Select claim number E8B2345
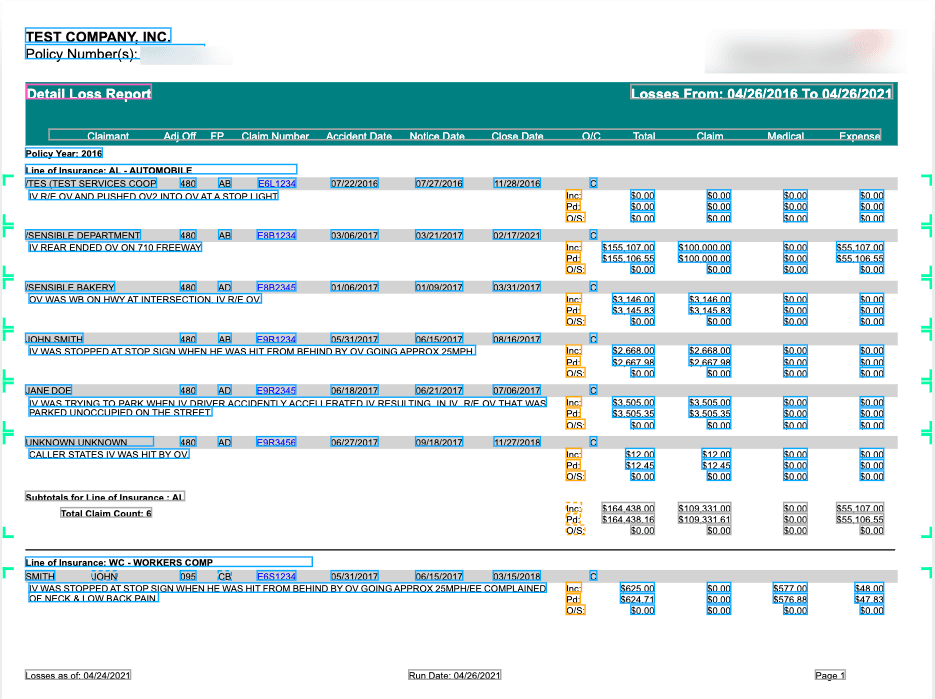 (x=276, y=288)
